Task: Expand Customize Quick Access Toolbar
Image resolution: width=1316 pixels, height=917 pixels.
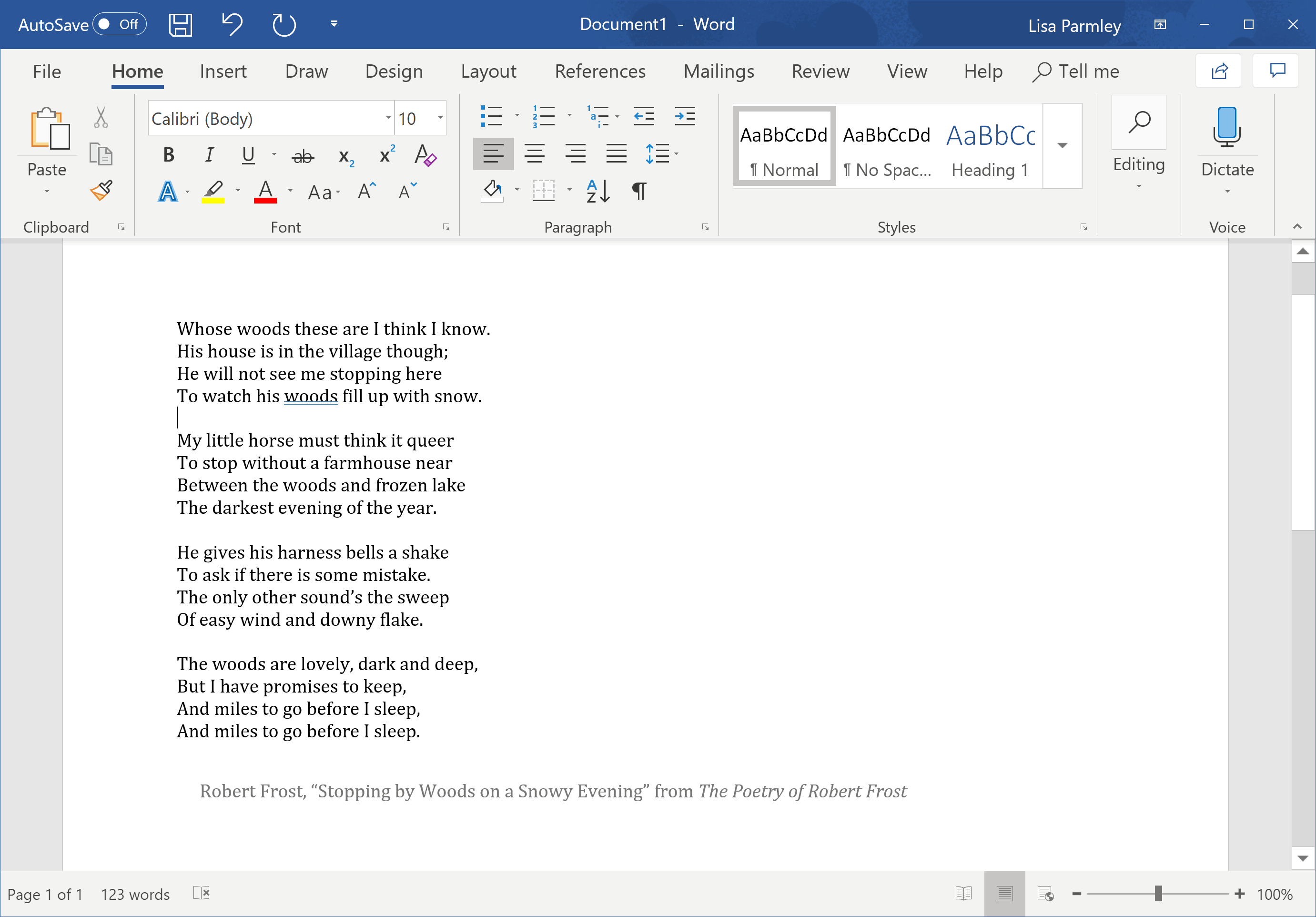Action: tap(334, 24)
